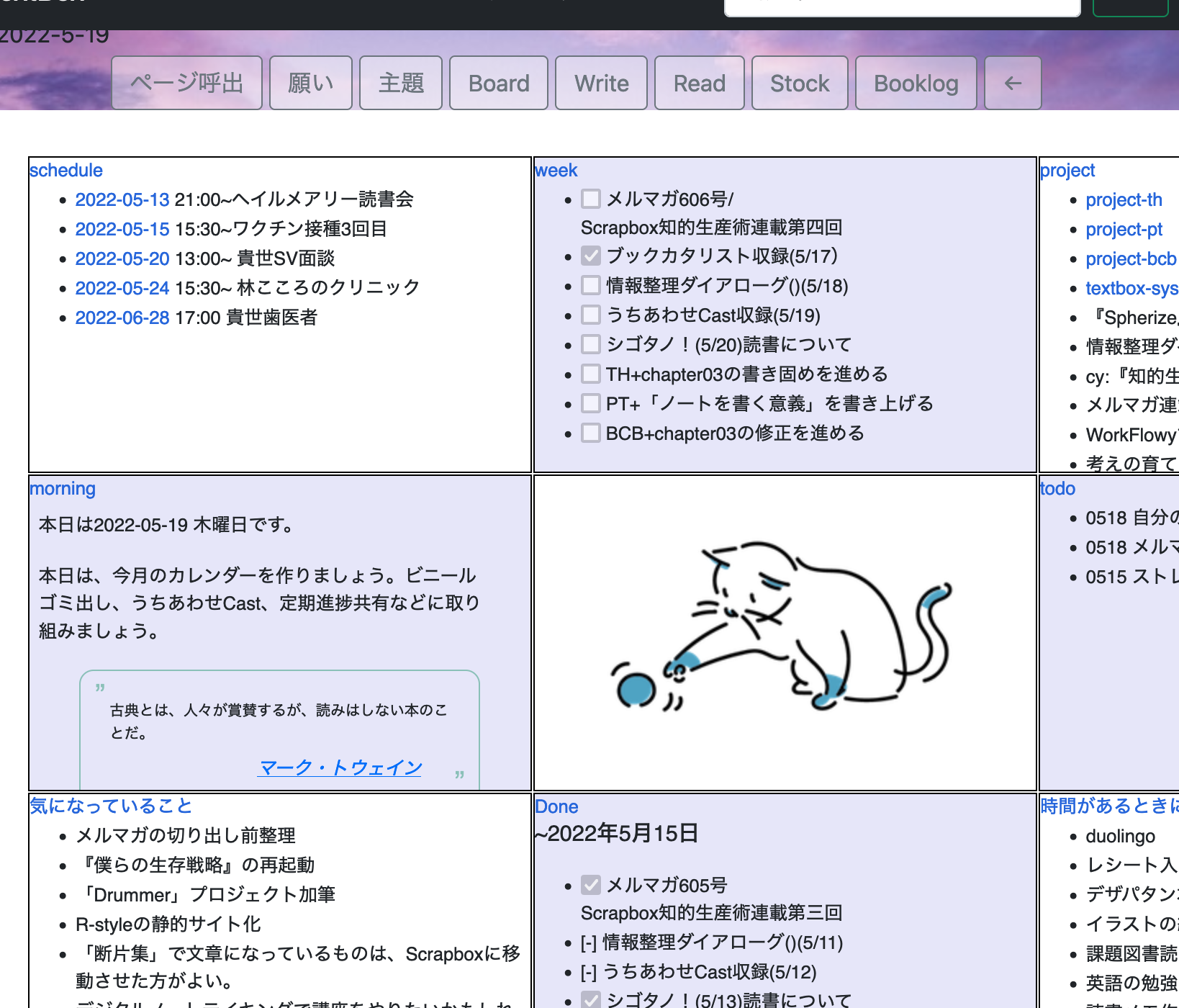The width and height of the screenshot is (1179, 1008).
Task: Check the うちあわせCast収録(5/19) checkbox
Action: (589, 315)
